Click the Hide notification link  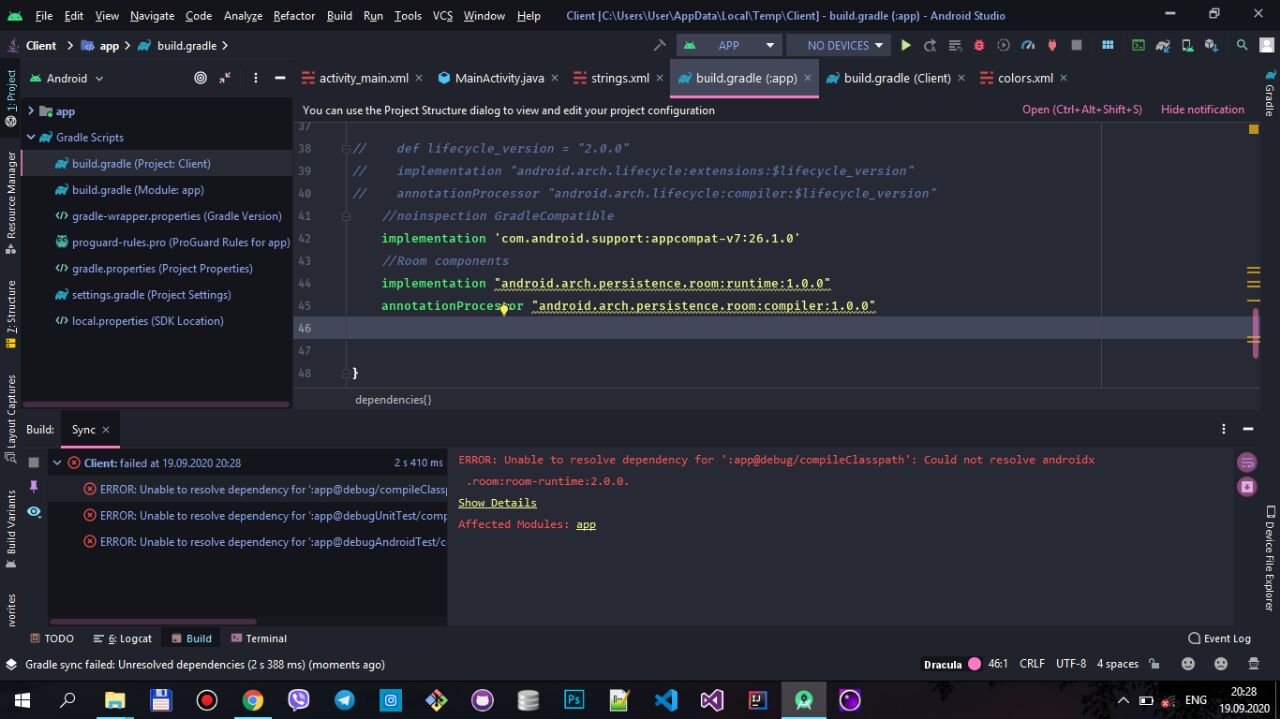click(1202, 110)
